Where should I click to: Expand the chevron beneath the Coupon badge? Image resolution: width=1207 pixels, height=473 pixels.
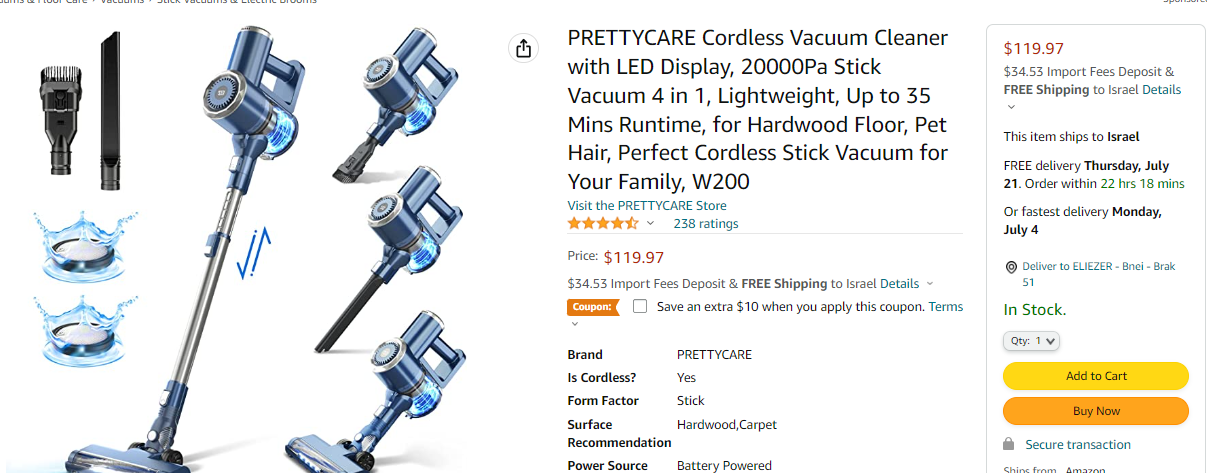point(574,324)
